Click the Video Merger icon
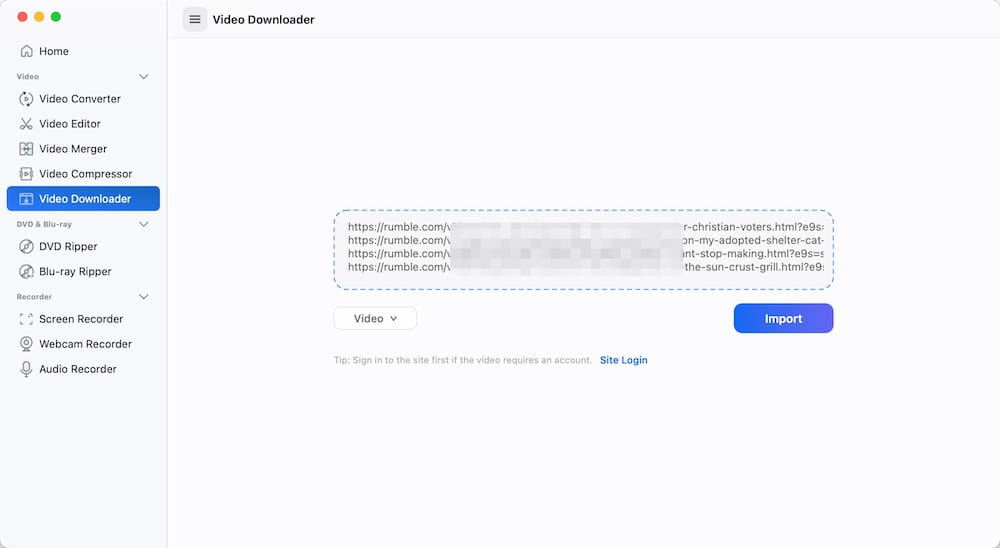The height and width of the screenshot is (548, 1000). 26,149
